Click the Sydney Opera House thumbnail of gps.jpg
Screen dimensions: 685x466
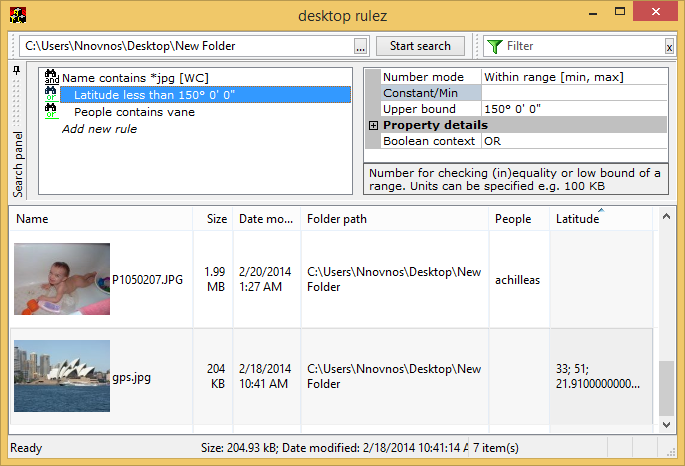point(62,376)
